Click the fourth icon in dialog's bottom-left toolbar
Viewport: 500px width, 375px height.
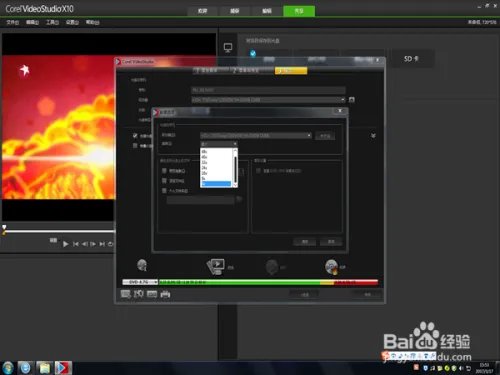coord(165,294)
